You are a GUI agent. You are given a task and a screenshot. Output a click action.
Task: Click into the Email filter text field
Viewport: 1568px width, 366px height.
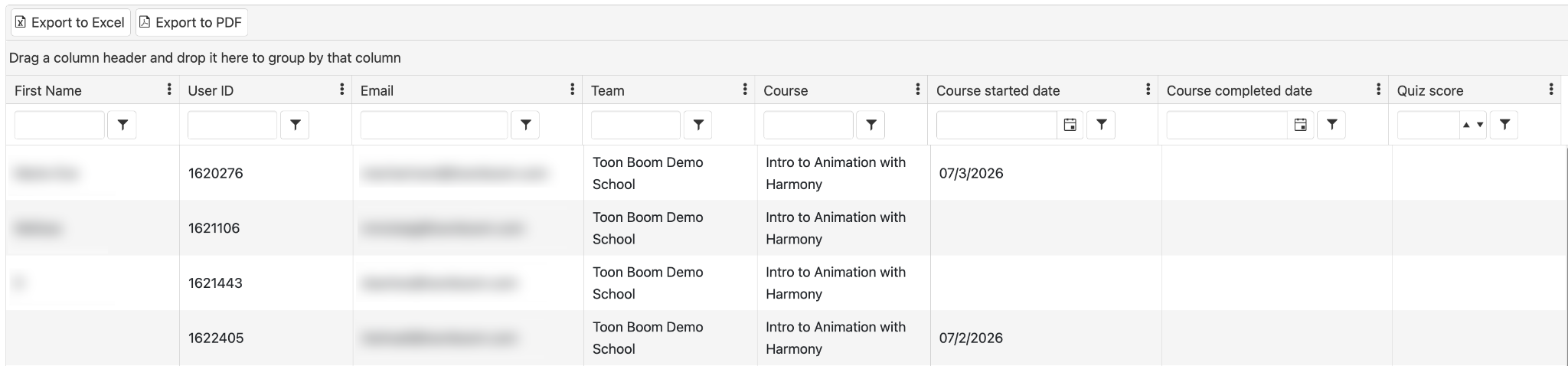(433, 125)
